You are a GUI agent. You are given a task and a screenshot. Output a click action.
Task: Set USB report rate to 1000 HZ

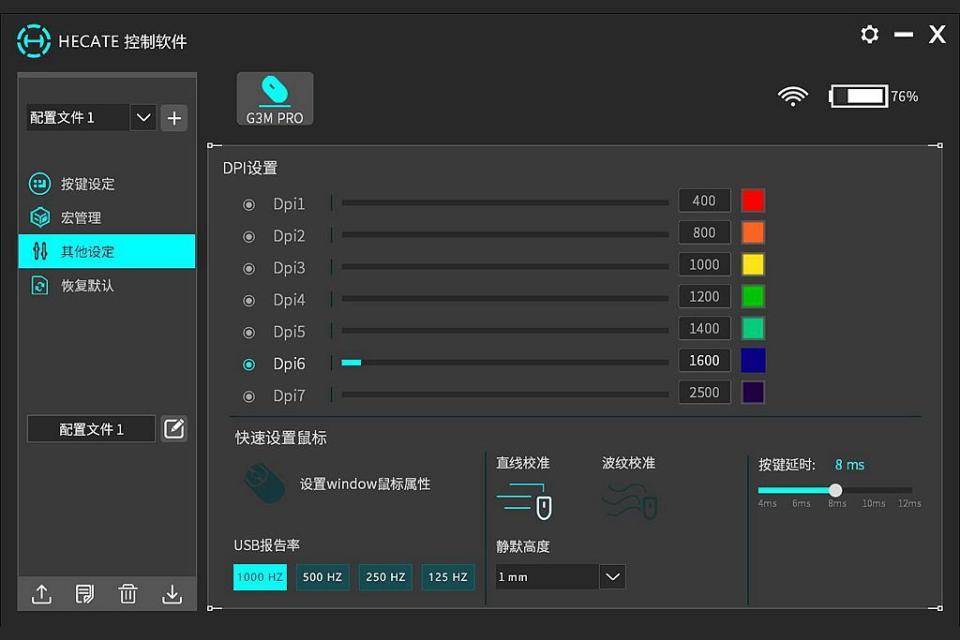260,577
